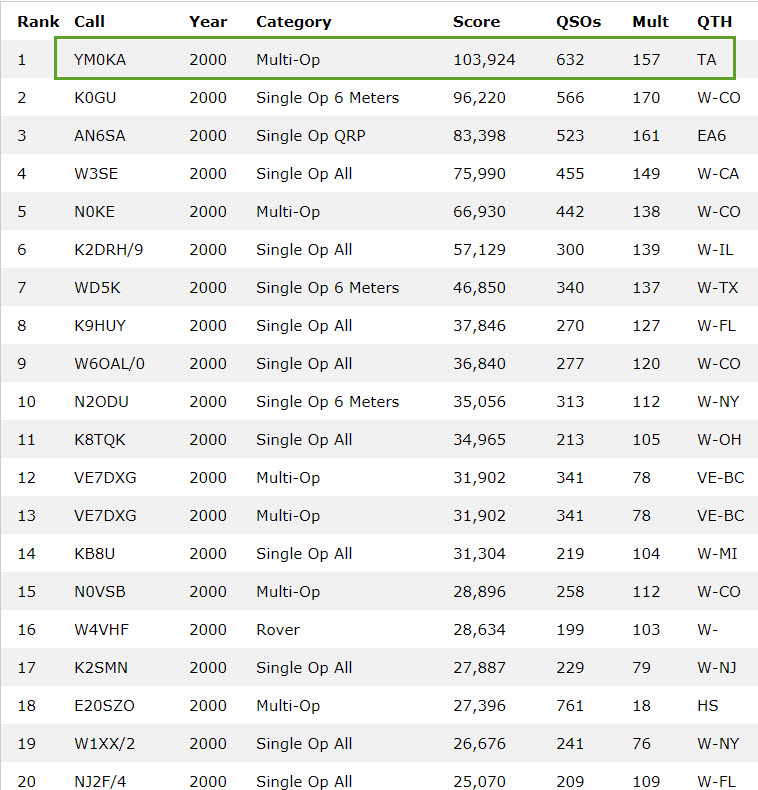Image resolution: width=758 pixels, height=790 pixels.
Task: Select the Category column header
Action: (293, 21)
